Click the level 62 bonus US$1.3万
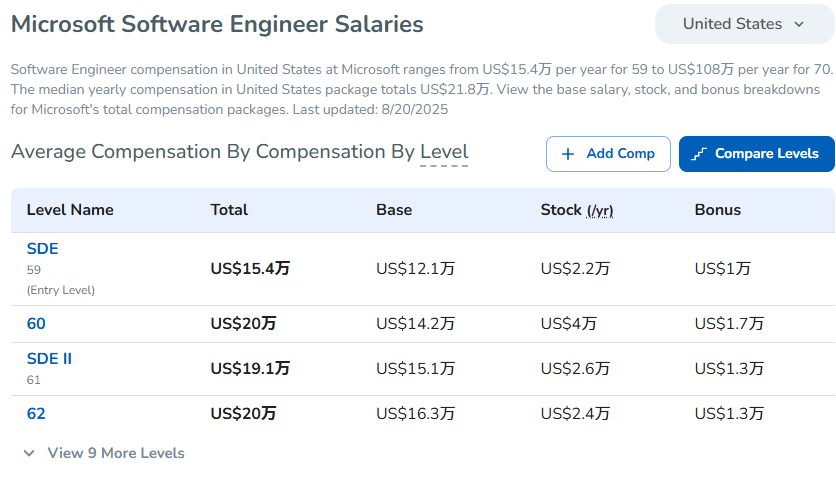 [729, 414]
